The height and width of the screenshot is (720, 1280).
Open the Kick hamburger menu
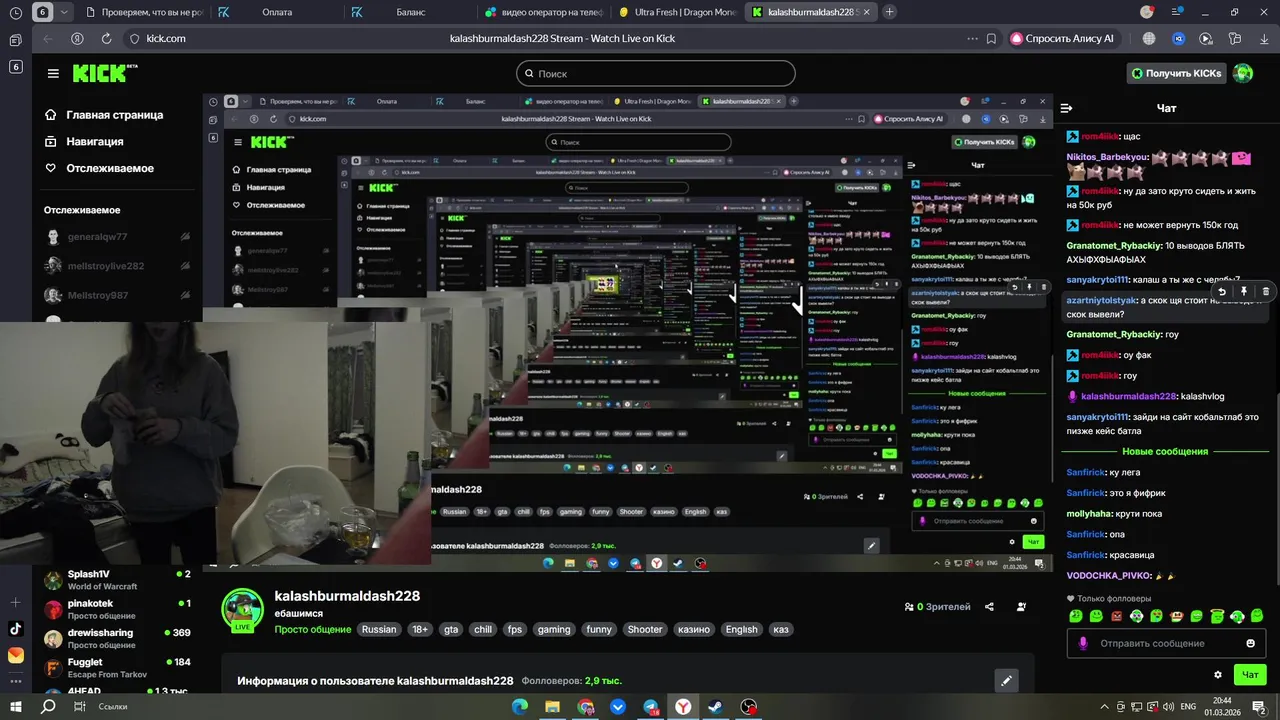(53, 73)
